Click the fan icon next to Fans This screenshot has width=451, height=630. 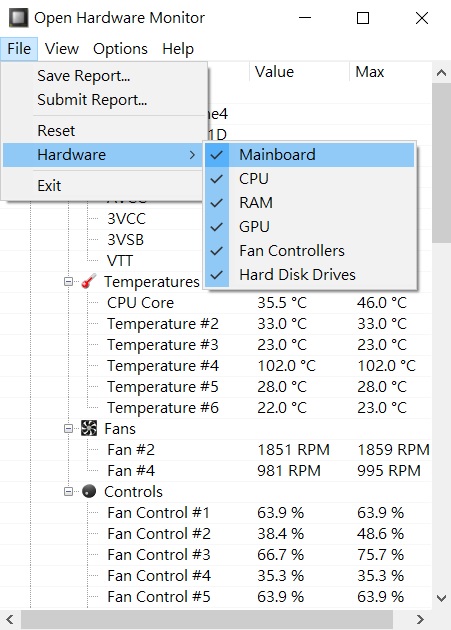point(89,428)
